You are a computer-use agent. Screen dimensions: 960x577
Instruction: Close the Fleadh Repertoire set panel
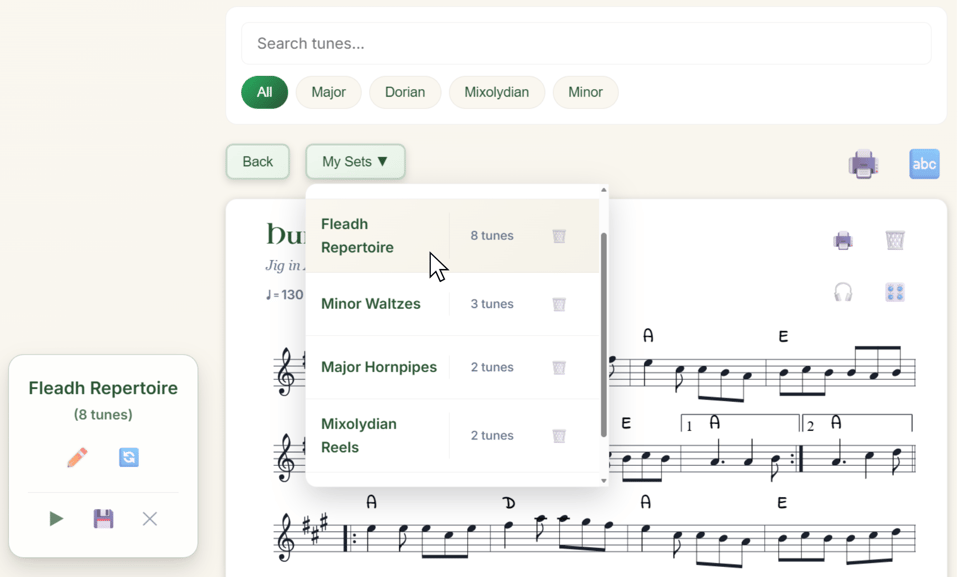tap(150, 519)
